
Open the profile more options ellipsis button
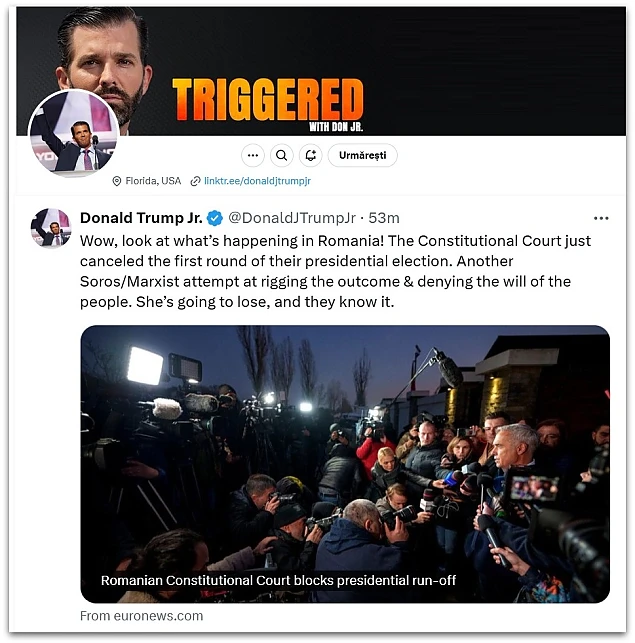(x=253, y=155)
